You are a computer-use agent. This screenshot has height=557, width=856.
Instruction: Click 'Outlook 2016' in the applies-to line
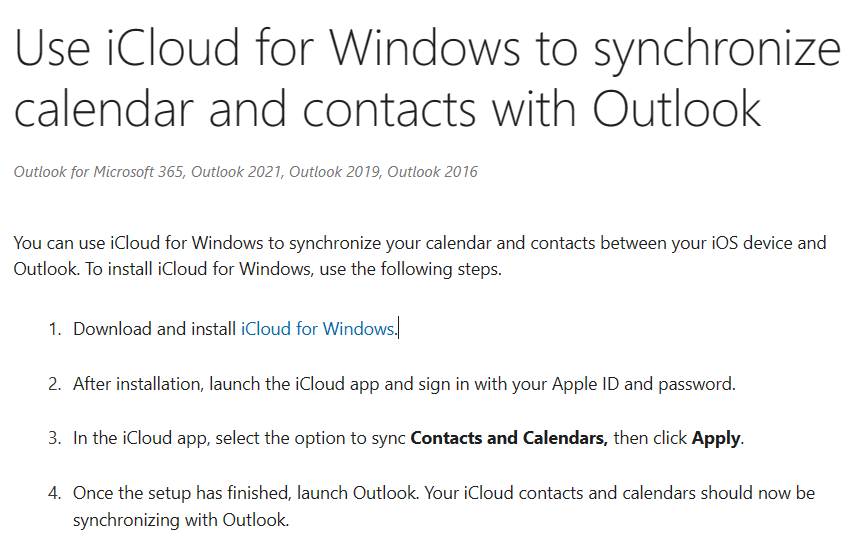[x=432, y=172]
